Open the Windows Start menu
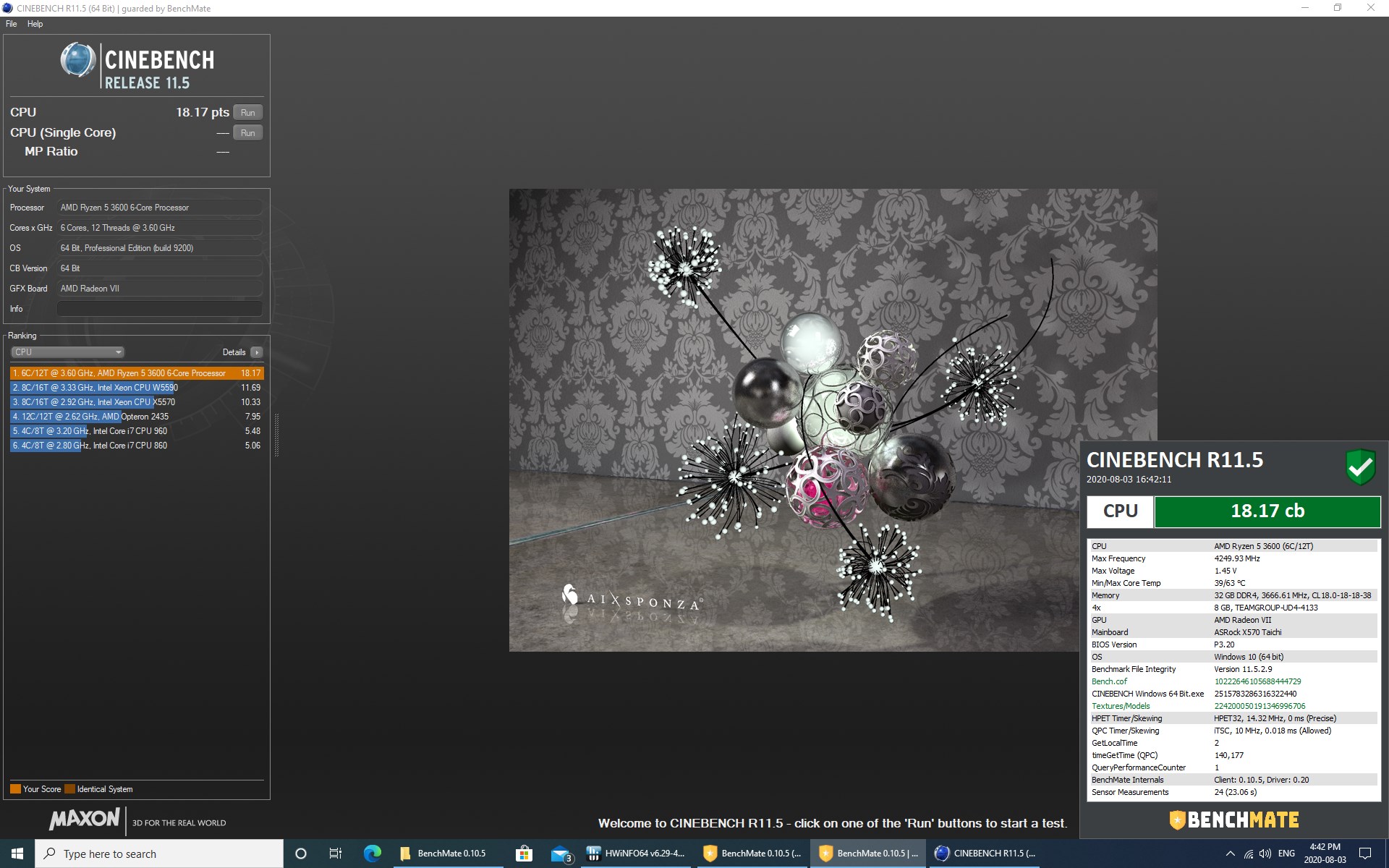Screen dimensions: 1389x868 [x=17, y=854]
